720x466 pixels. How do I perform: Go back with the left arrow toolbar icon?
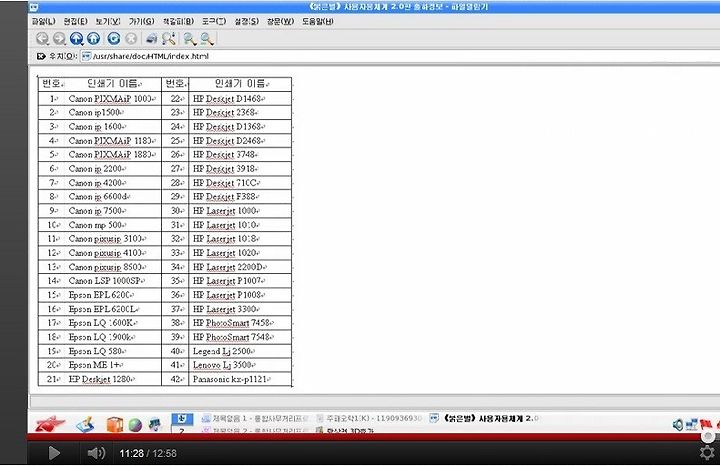click(x=43, y=39)
